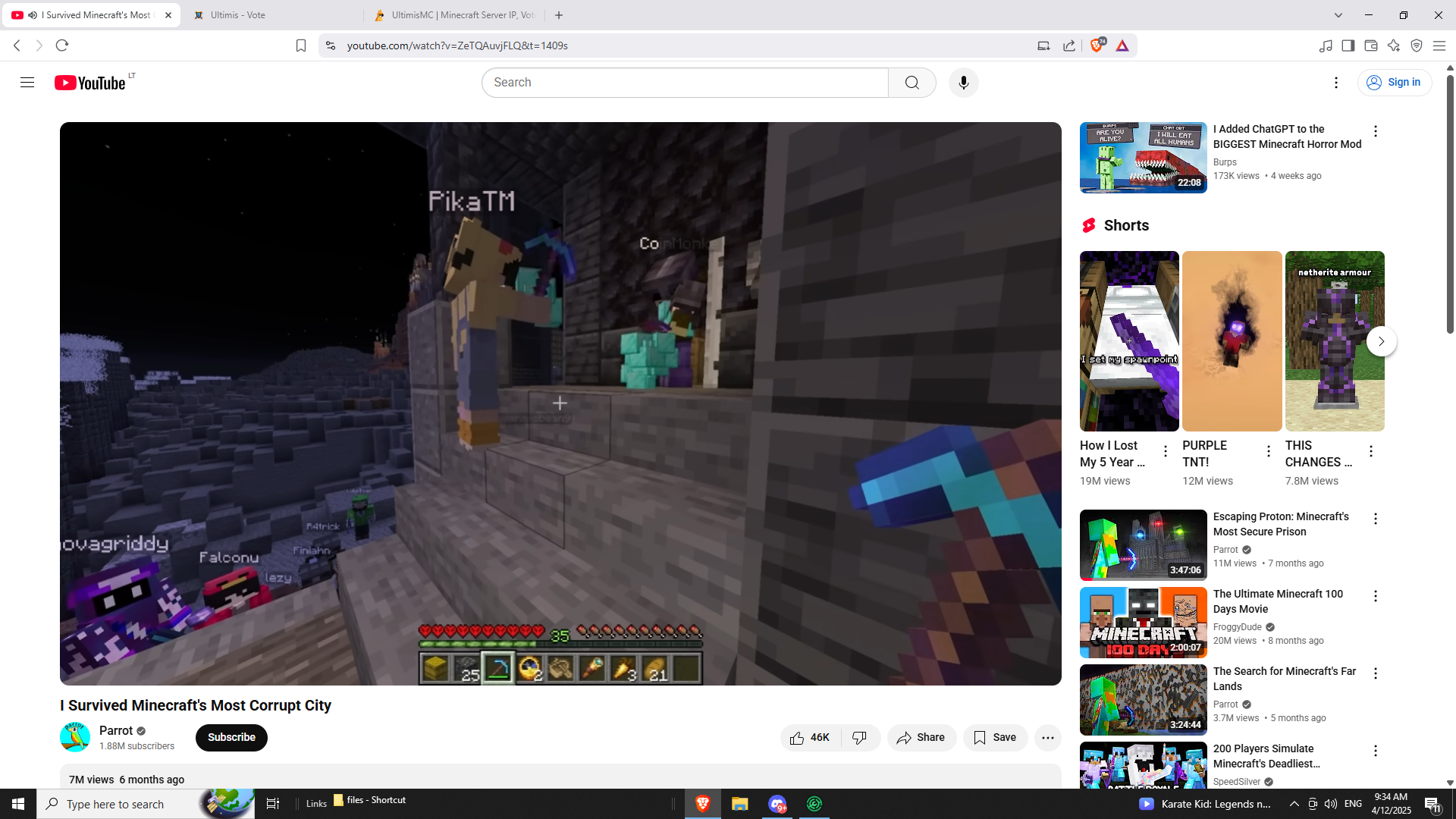Image resolution: width=1456 pixels, height=819 pixels.
Task: Reload the current page
Action: [62, 45]
